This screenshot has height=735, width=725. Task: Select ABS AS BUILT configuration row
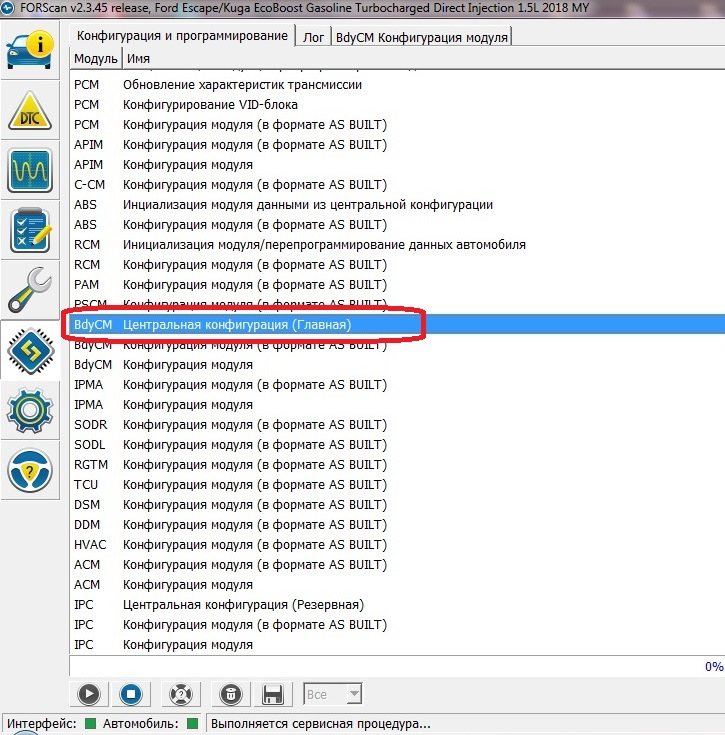(x=397, y=225)
